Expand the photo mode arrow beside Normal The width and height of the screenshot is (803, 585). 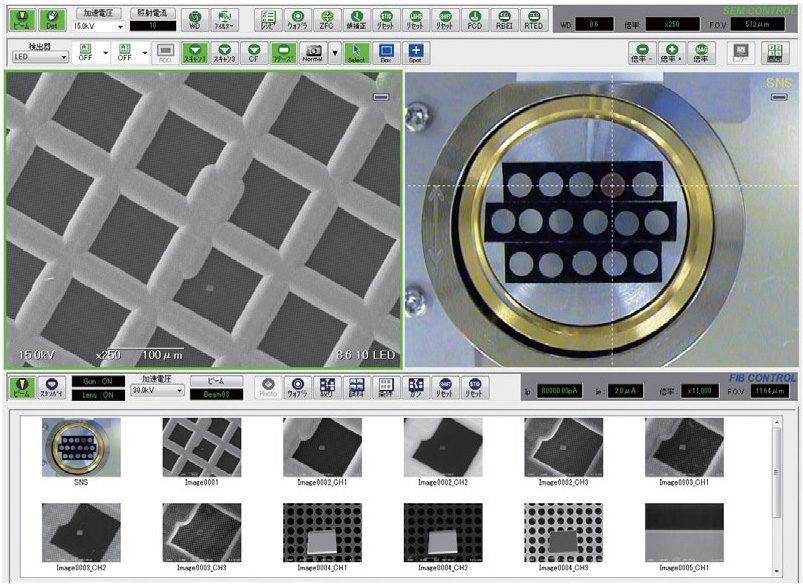335,53
